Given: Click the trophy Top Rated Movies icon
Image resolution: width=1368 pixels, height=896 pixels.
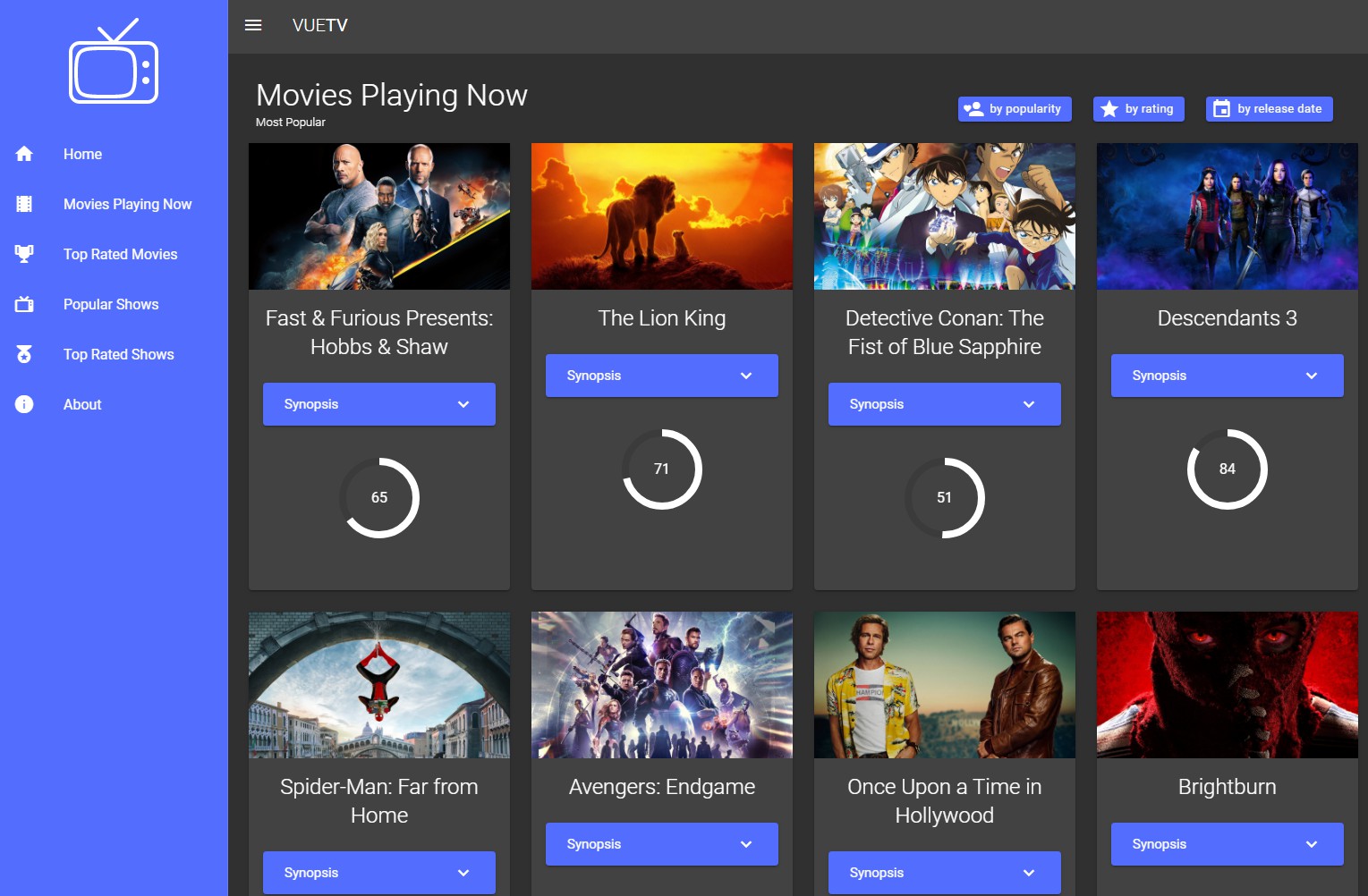Looking at the screenshot, I should pos(24,254).
